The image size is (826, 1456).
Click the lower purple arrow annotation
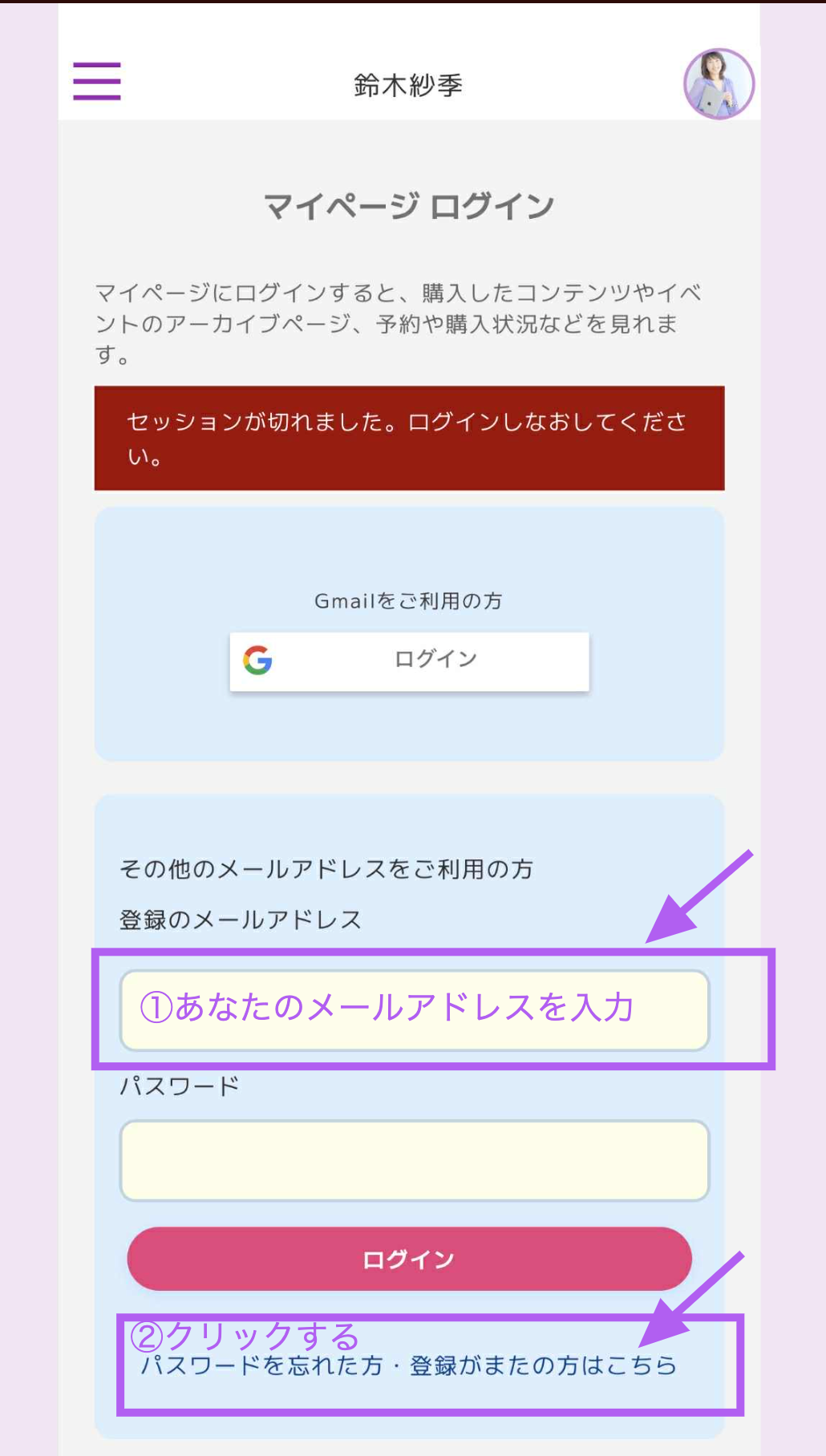[x=692, y=1299]
